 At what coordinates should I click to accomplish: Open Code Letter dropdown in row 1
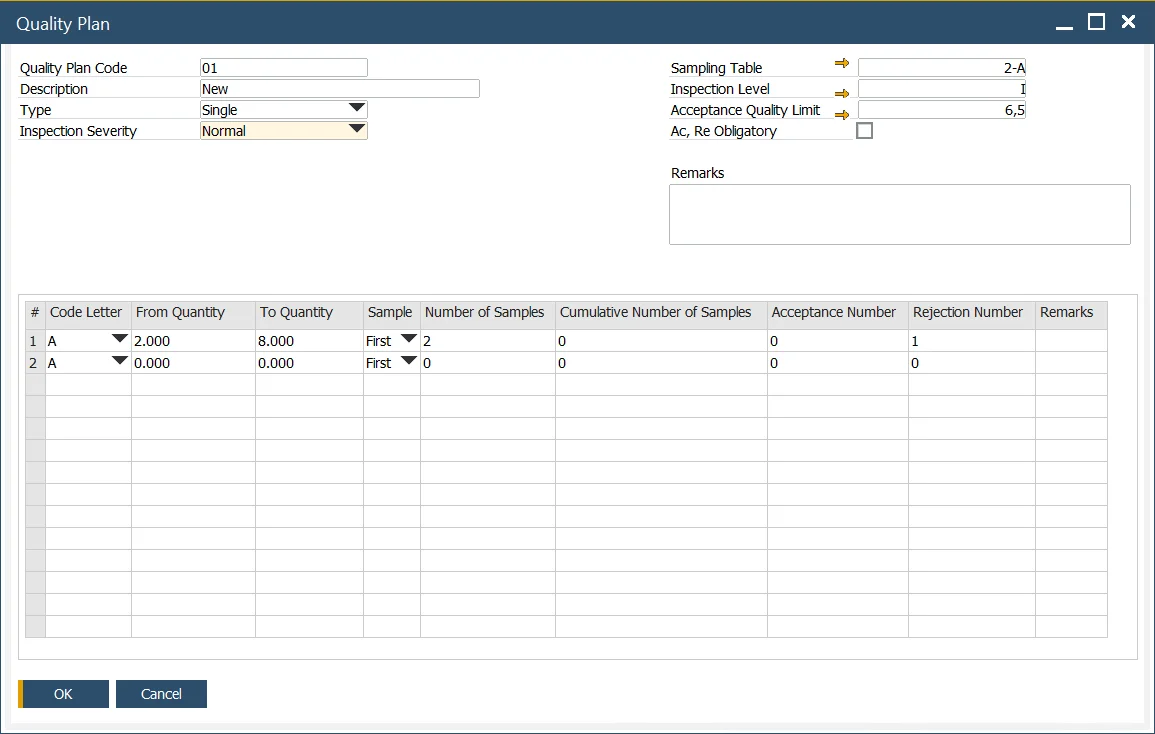click(120, 340)
